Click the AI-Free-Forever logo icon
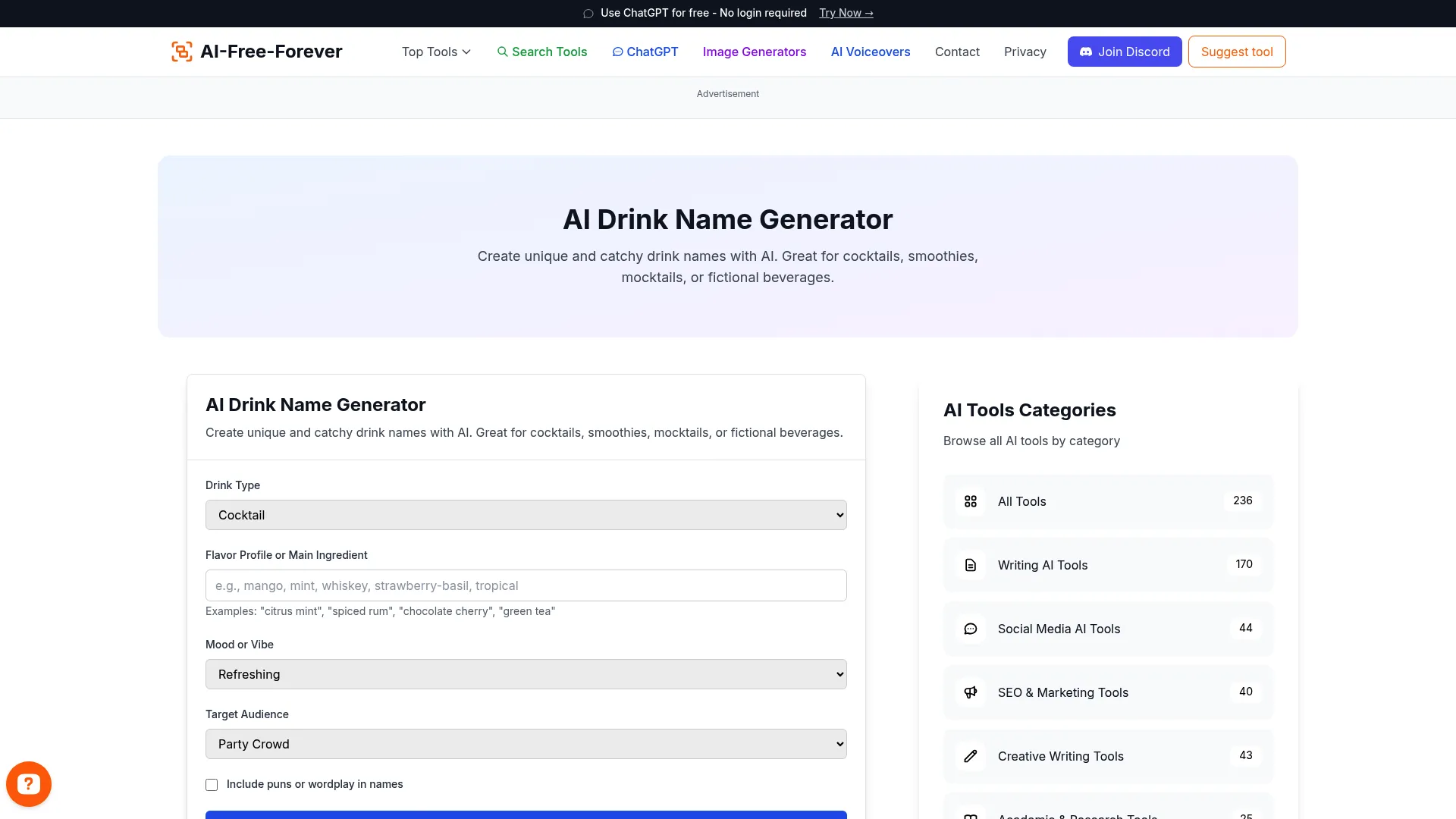The image size is (1456, 819). pyautogui.click(x=181, y=51)
